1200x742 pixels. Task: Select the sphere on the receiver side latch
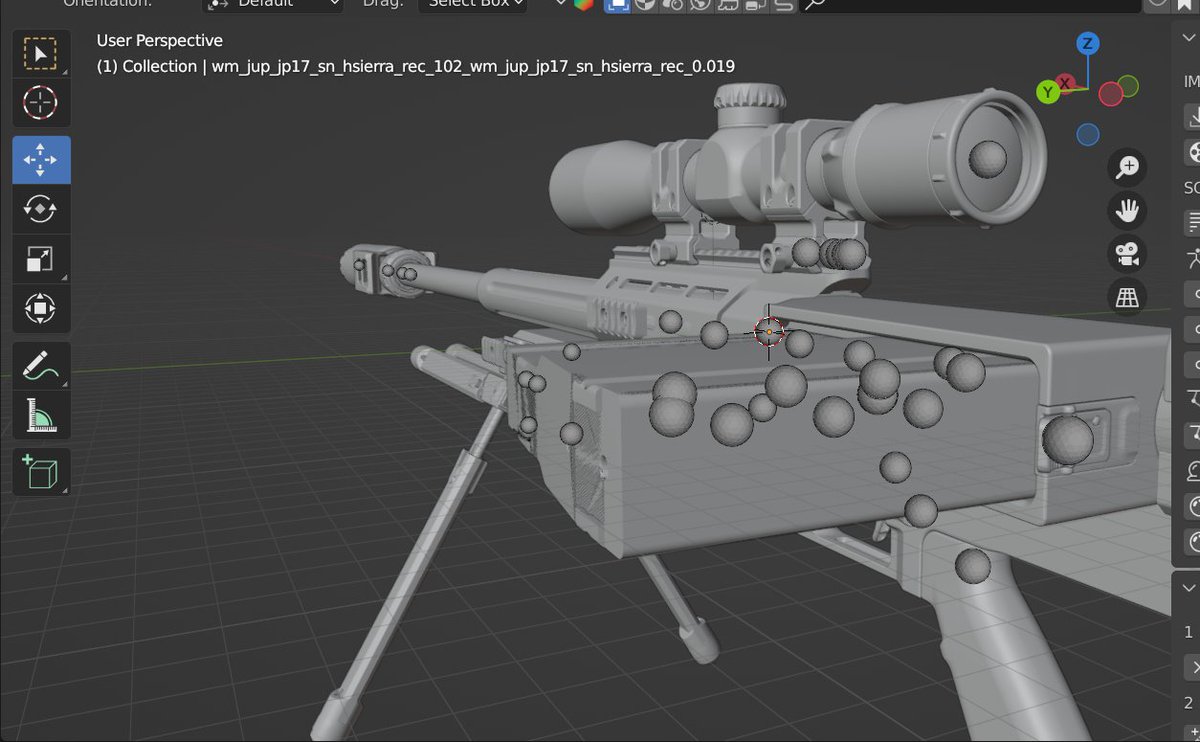1067,440
